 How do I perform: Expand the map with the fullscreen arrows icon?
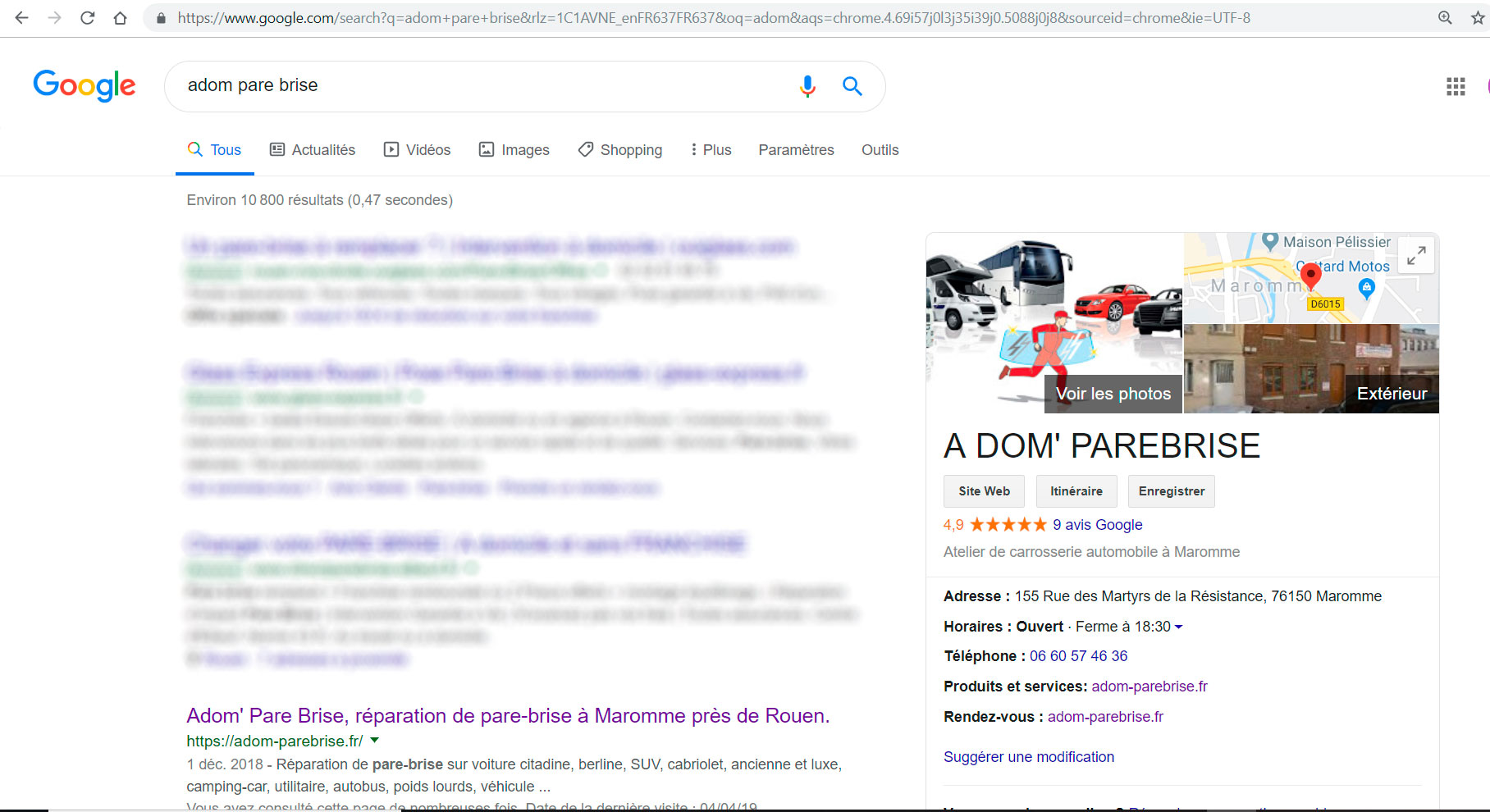pos(1416,256)
